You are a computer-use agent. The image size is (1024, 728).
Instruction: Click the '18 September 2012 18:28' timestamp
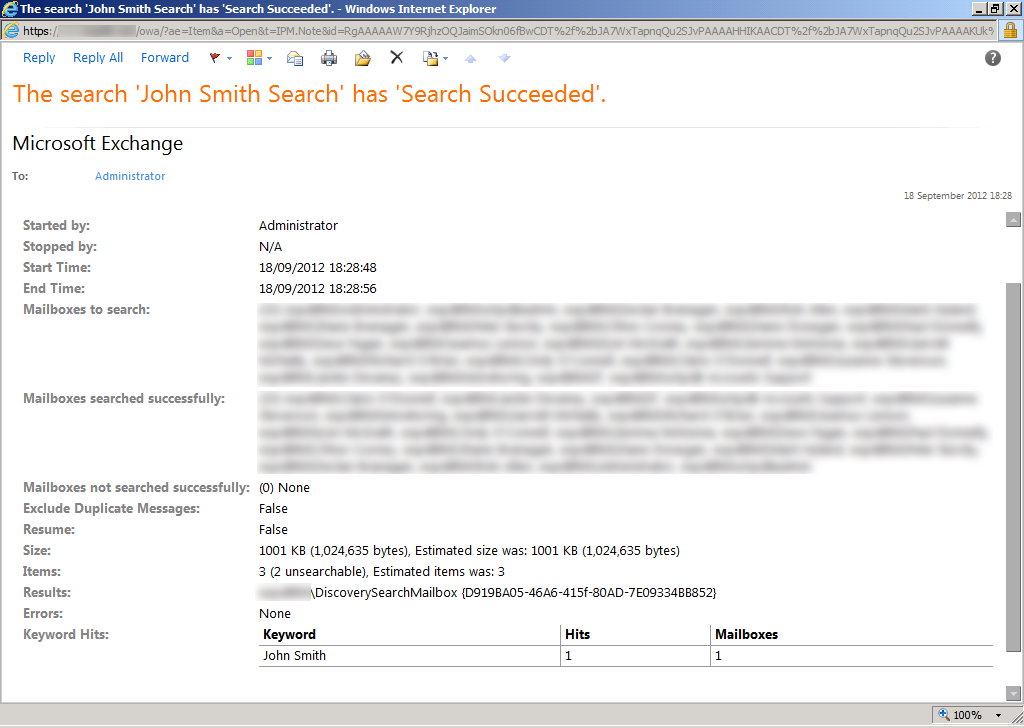click(x=957, y=195)
